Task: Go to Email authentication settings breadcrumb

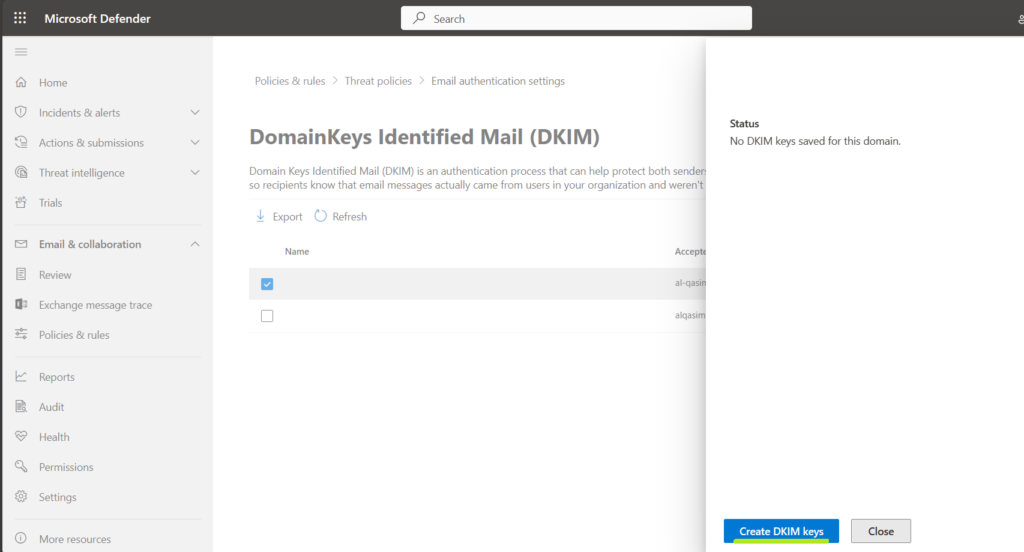Action: coord(498,81)
